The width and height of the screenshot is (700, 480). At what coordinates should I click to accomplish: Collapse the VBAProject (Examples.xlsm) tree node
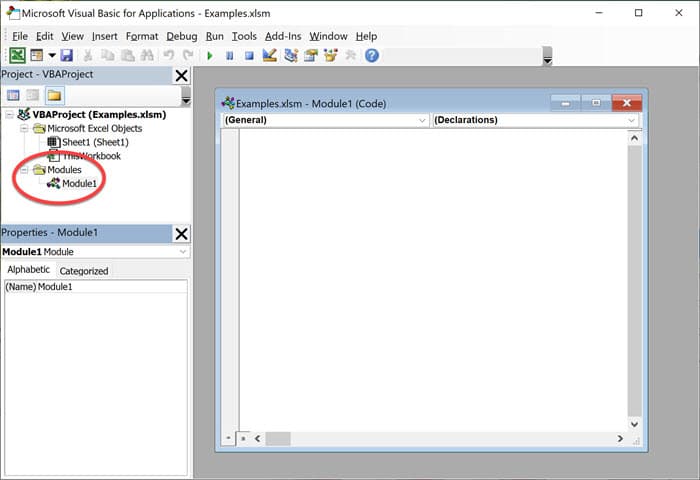pyautogui.click(x=9, y=115)
